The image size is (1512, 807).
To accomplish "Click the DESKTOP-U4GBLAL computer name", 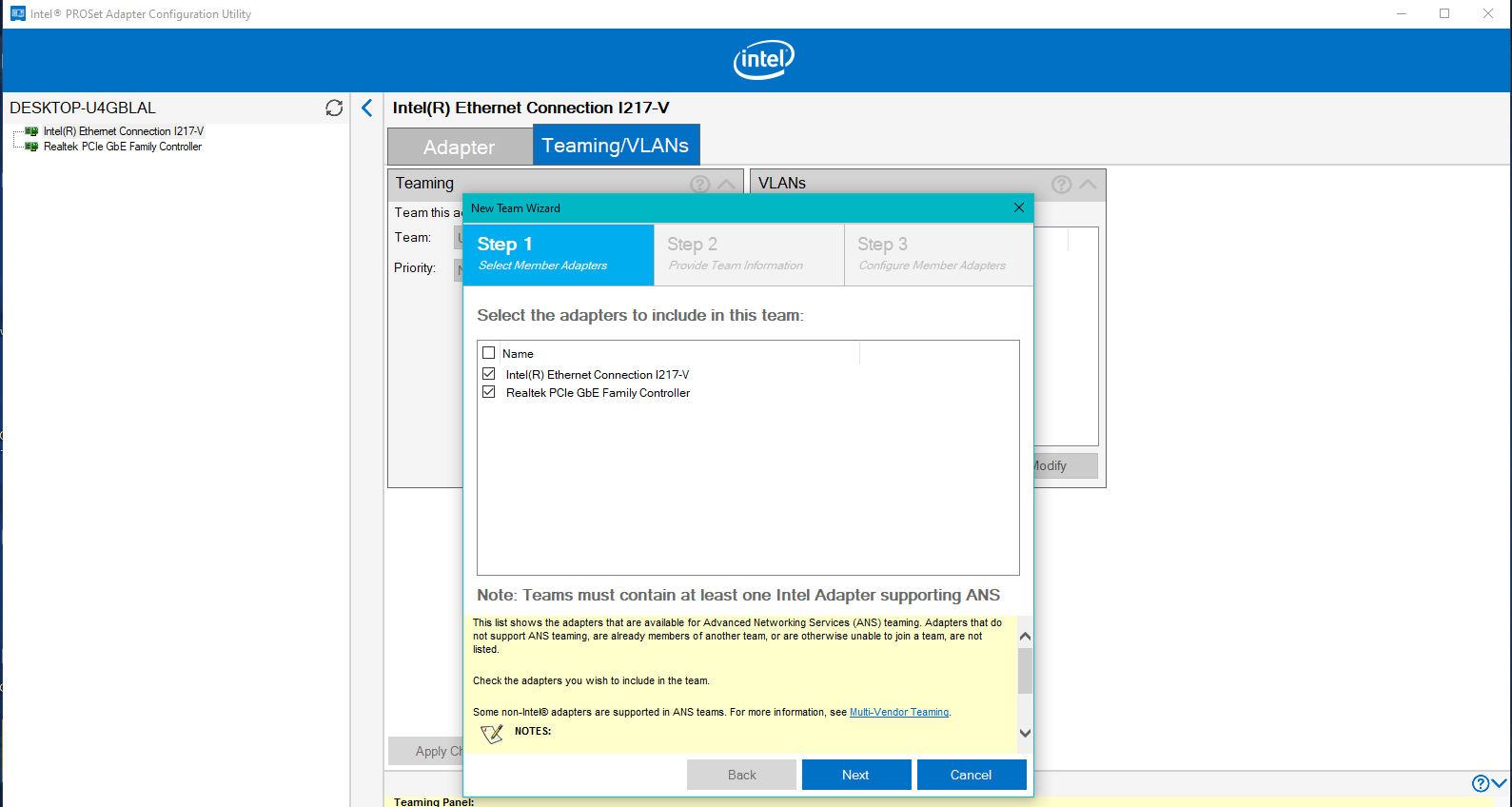I will click(x=83, y=108).
